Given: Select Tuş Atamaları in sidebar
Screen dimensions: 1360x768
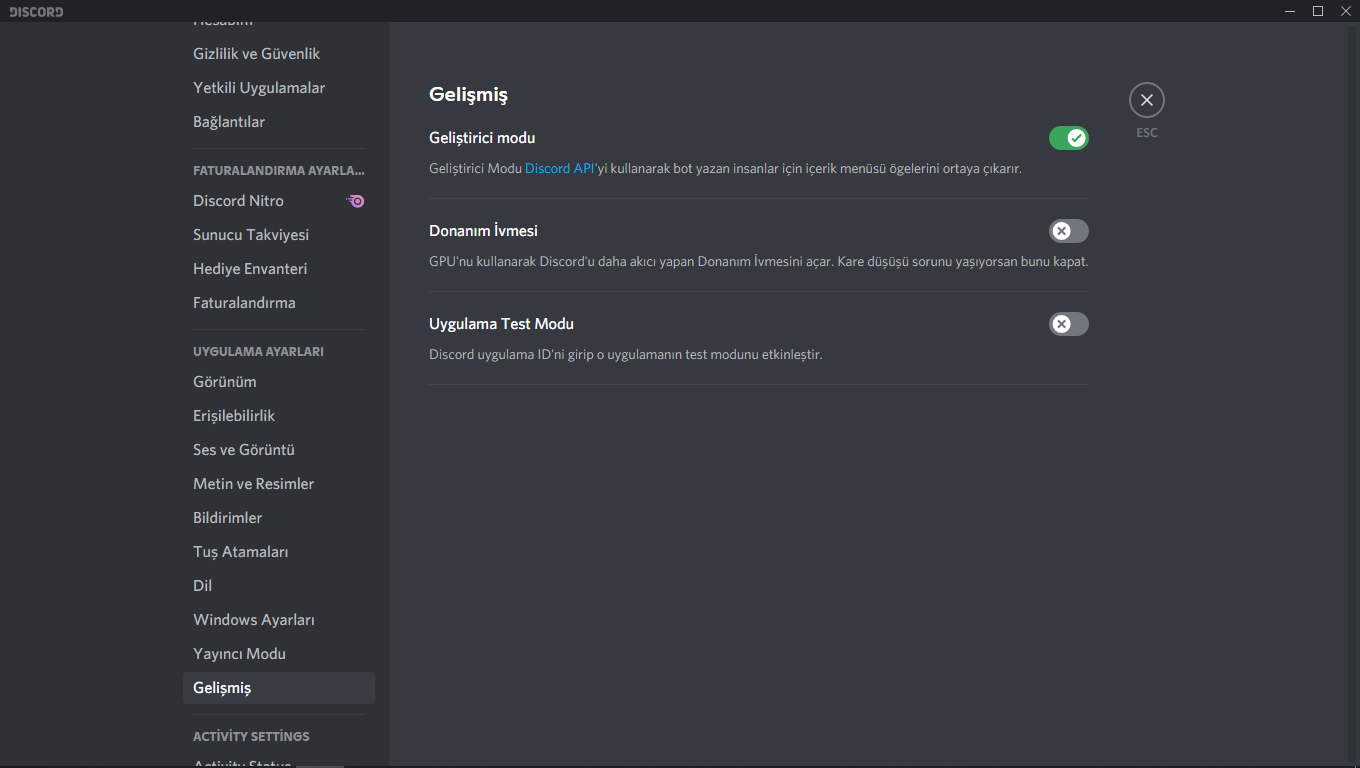Looking at the screenshot, I should (241, 552).
